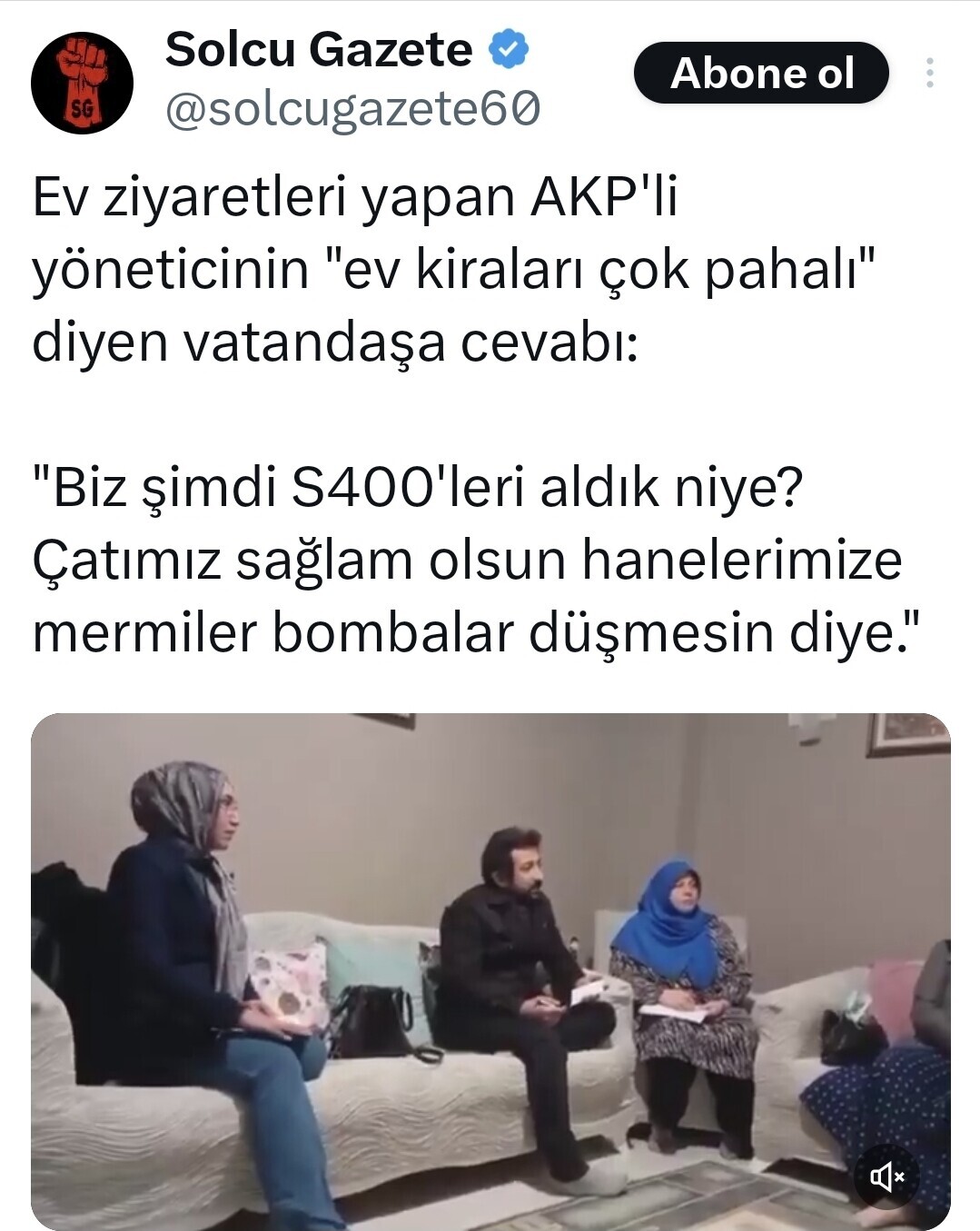Click the blue verified badge
Viewport: 980px width, 1231px height.
pos(510,49)
